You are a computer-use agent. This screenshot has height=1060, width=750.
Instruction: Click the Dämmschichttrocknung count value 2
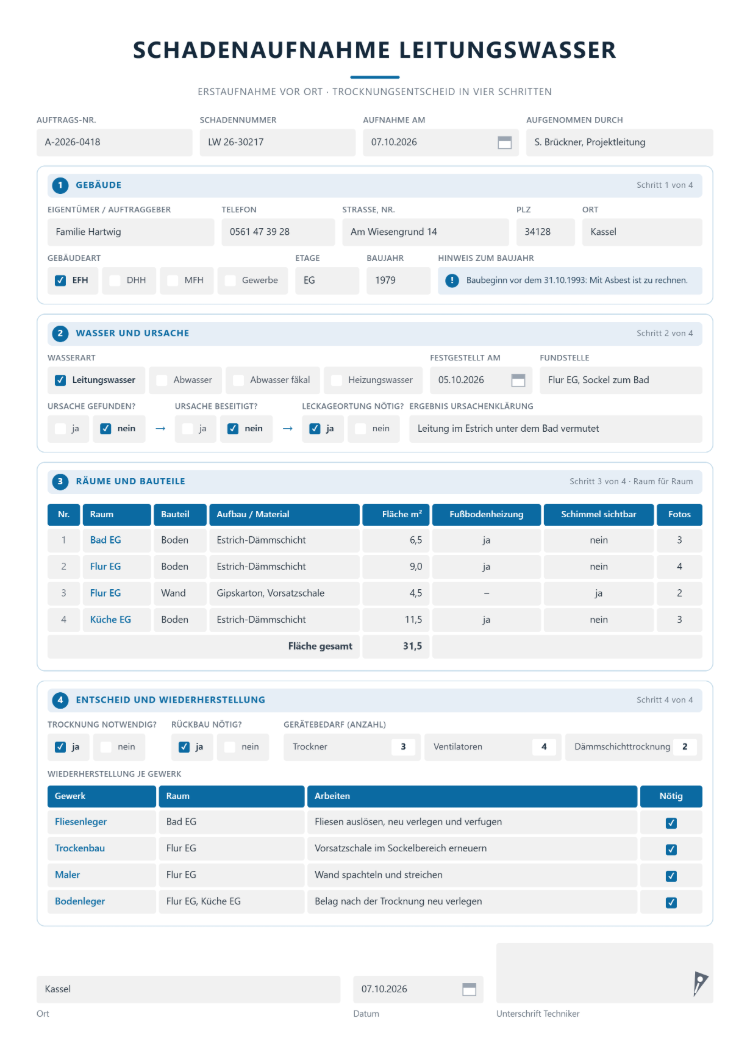(x=684, y=747)
